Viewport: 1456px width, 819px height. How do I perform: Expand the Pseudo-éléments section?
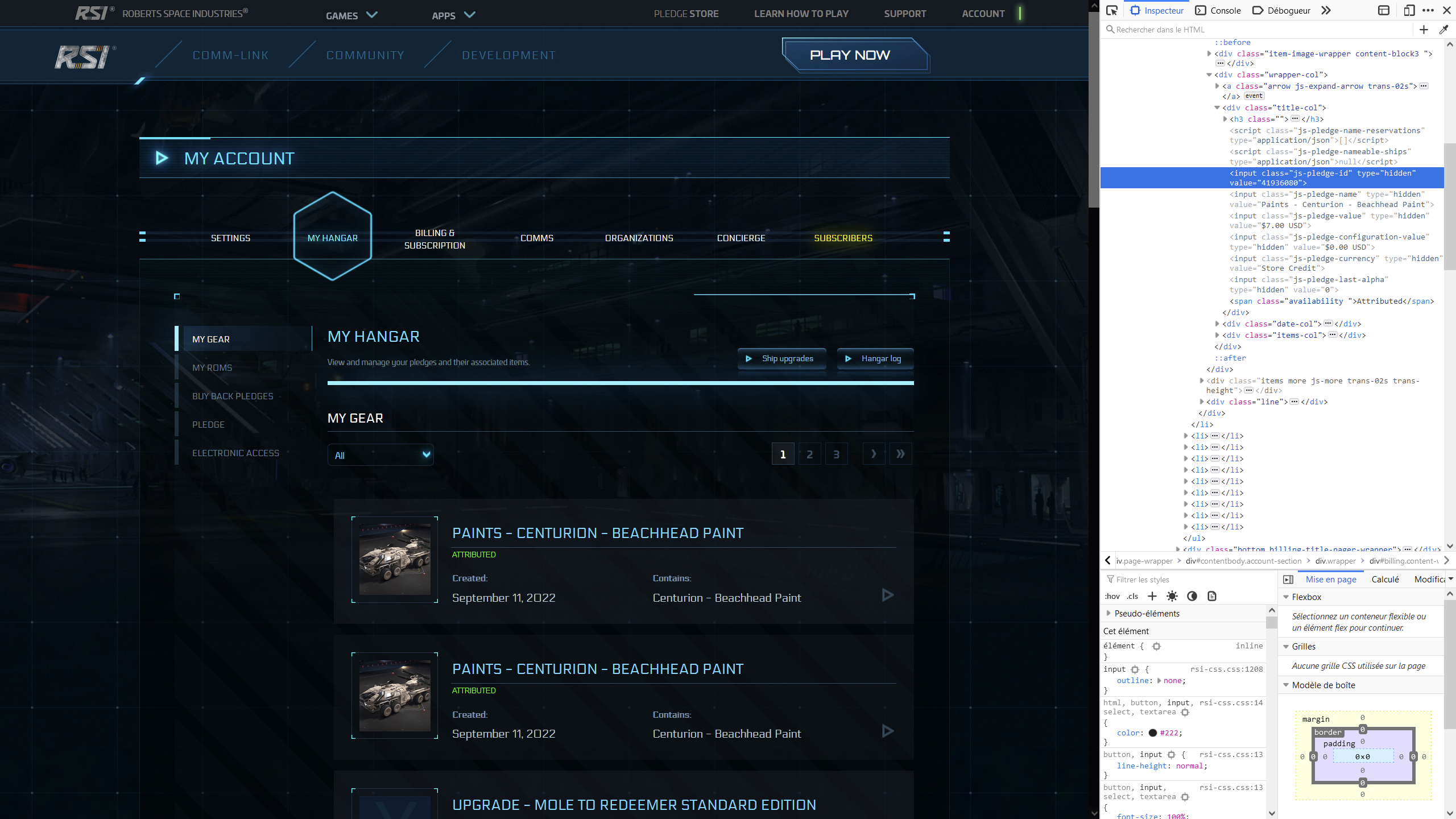click(1108, 613)
